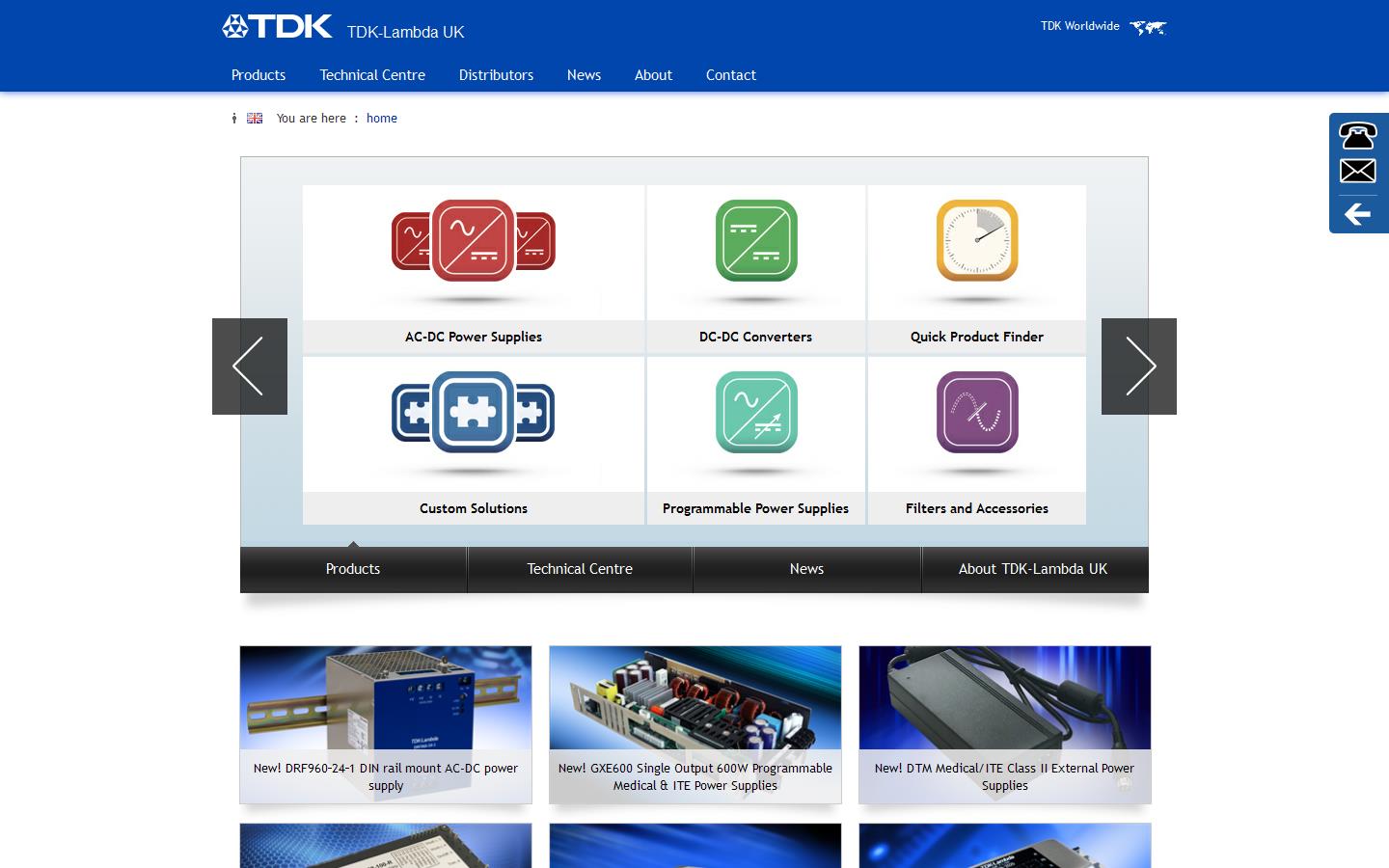Collapse the contact sidebar with the arrow icon
1389x868 pixels.
tap(1360, 213)
